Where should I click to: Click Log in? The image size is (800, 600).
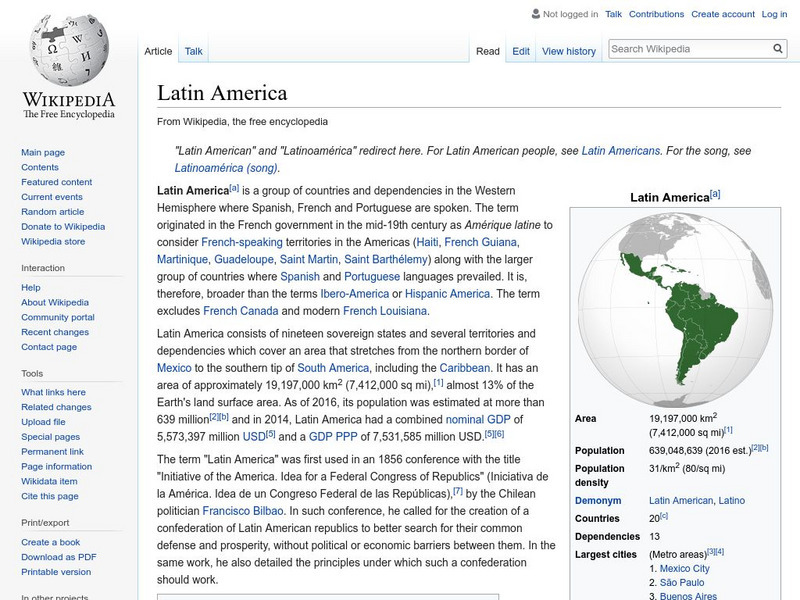click(x=774, y=14)
